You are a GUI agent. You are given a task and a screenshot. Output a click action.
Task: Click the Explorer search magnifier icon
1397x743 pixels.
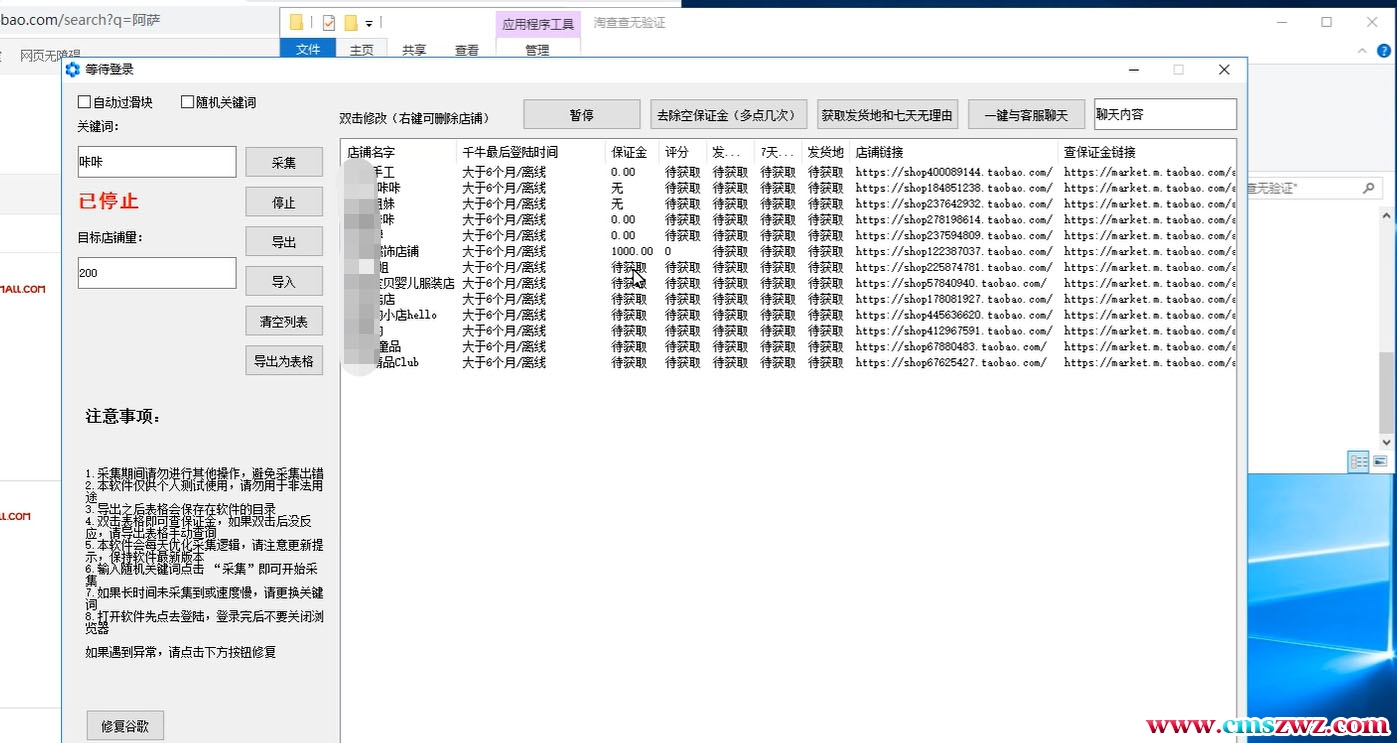pyautogui.click(x=1369, y=188)
